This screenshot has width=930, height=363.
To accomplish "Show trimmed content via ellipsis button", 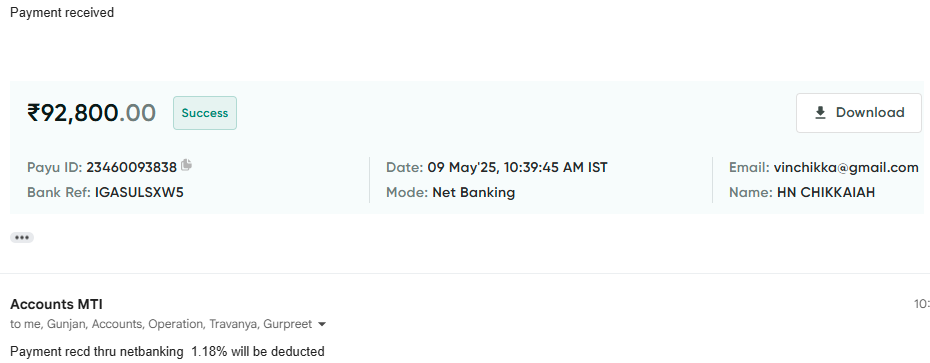I will click(22, 237).
